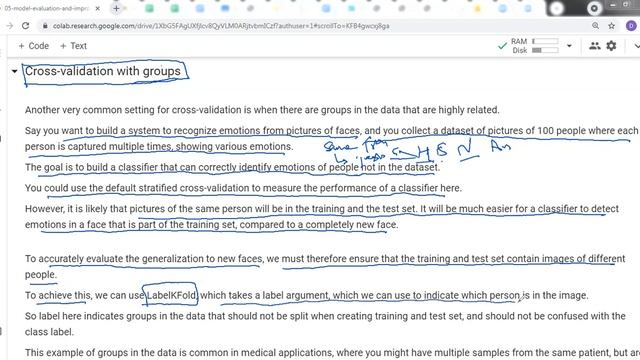Select the heading Cross-validation with groups
The image size is (640, 360).
102,71
